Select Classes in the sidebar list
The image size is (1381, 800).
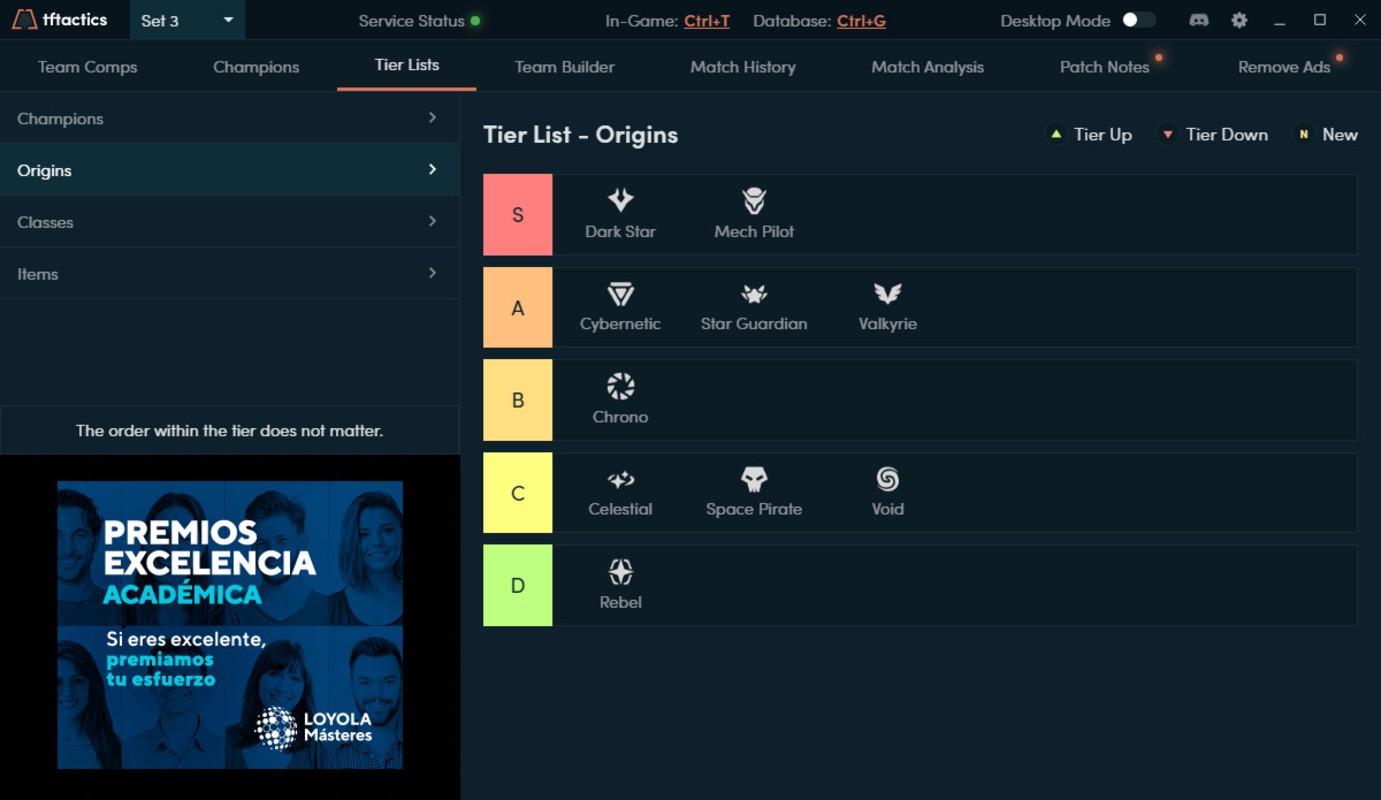pos(229,222)
